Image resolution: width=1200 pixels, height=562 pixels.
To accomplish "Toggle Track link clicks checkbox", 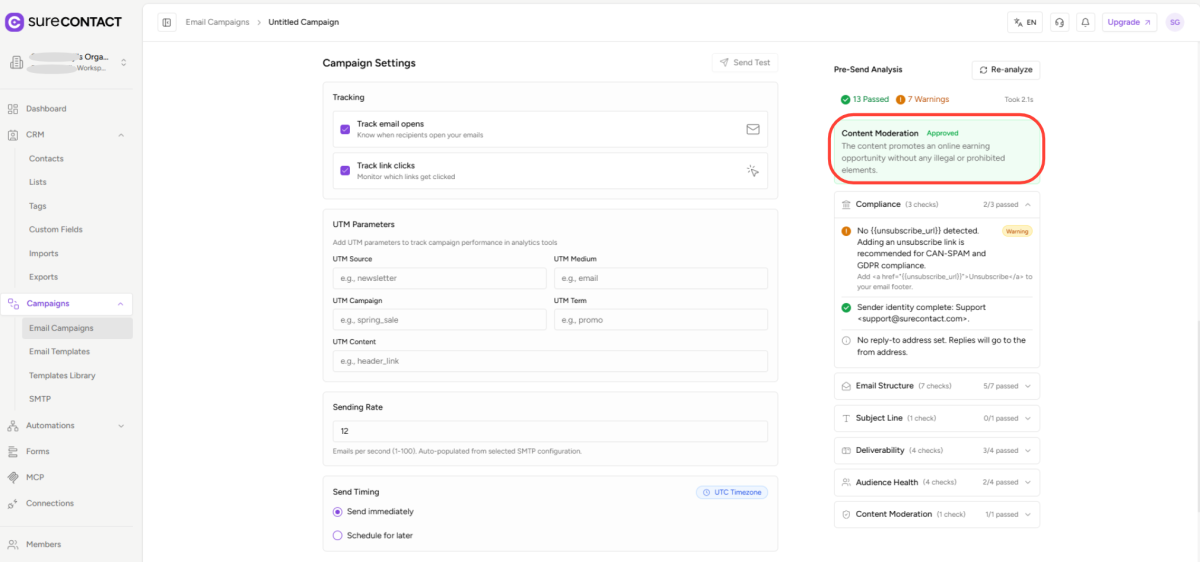I will [345, 170].
